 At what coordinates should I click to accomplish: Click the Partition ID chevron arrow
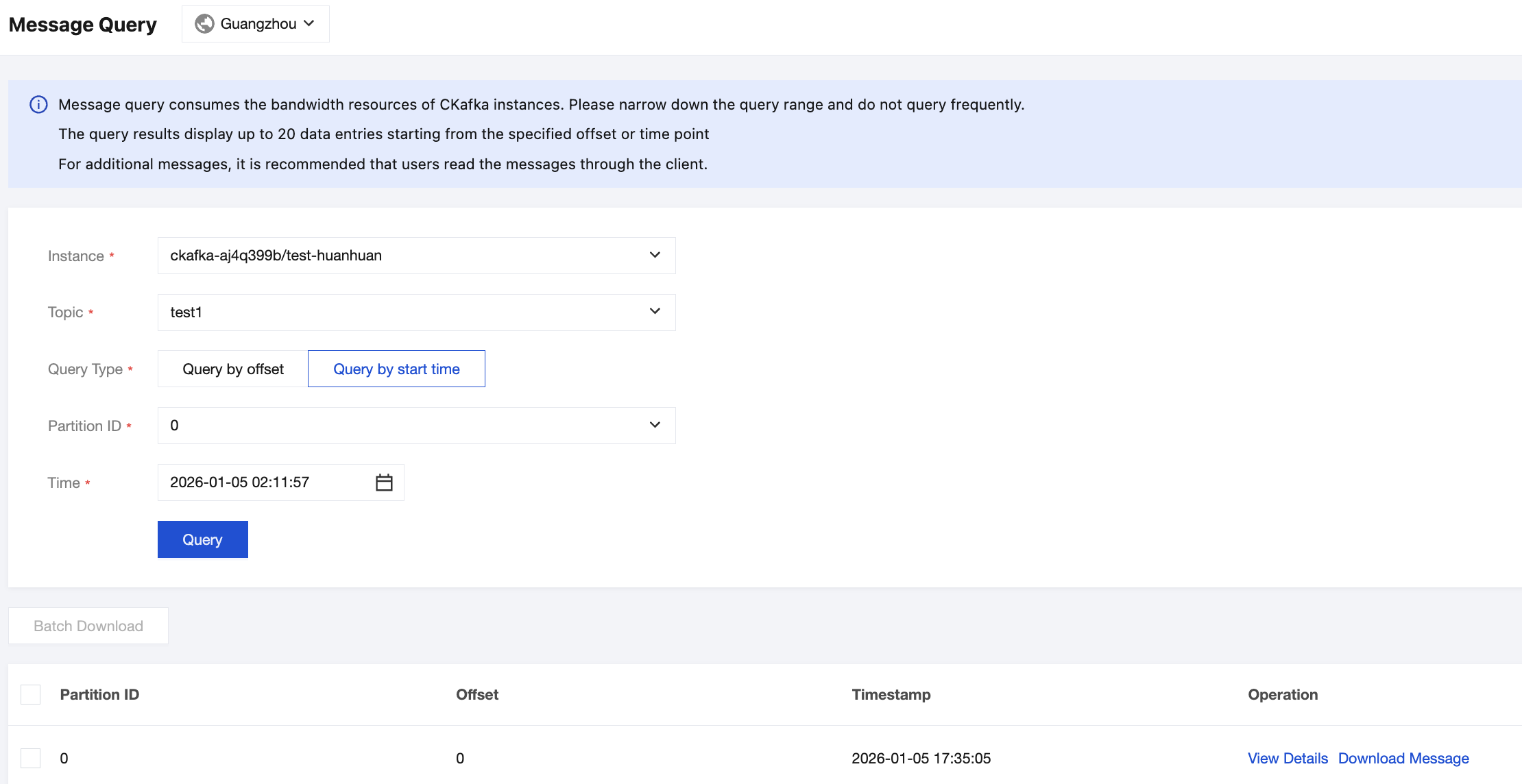point(655,425)
